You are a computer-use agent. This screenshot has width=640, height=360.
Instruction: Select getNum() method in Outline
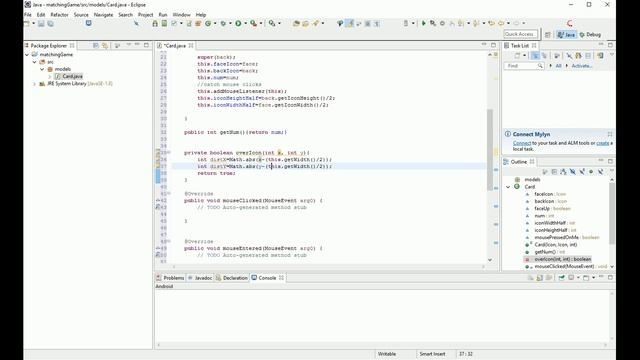[x=549, y=252]
